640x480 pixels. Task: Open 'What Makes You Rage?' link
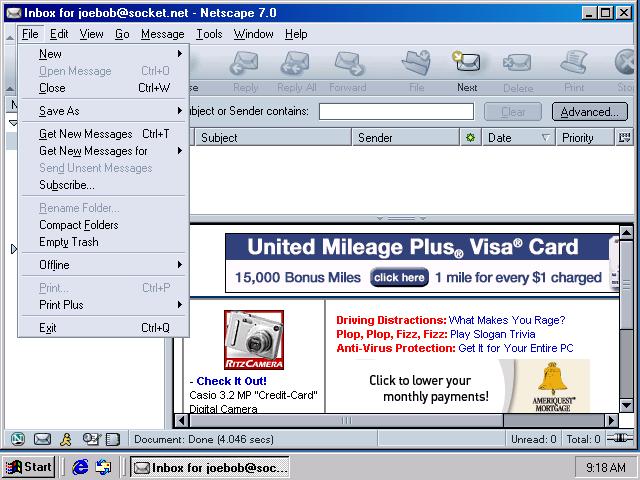507,320
